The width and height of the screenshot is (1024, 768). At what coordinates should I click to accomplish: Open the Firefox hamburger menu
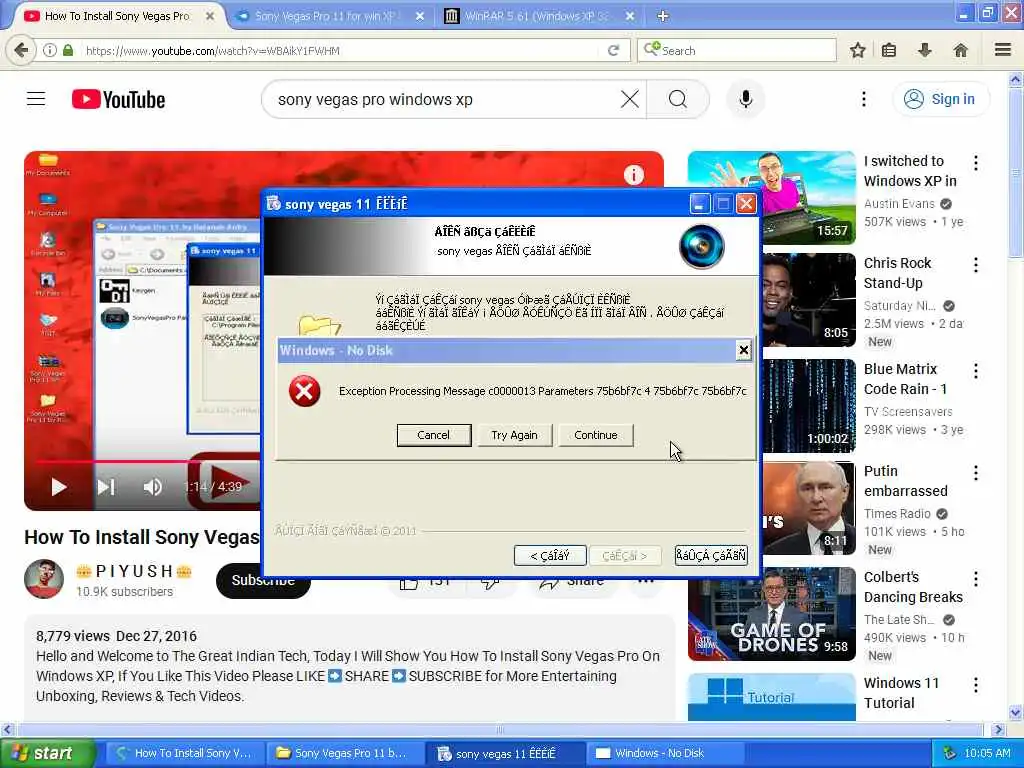(1003, 50)
